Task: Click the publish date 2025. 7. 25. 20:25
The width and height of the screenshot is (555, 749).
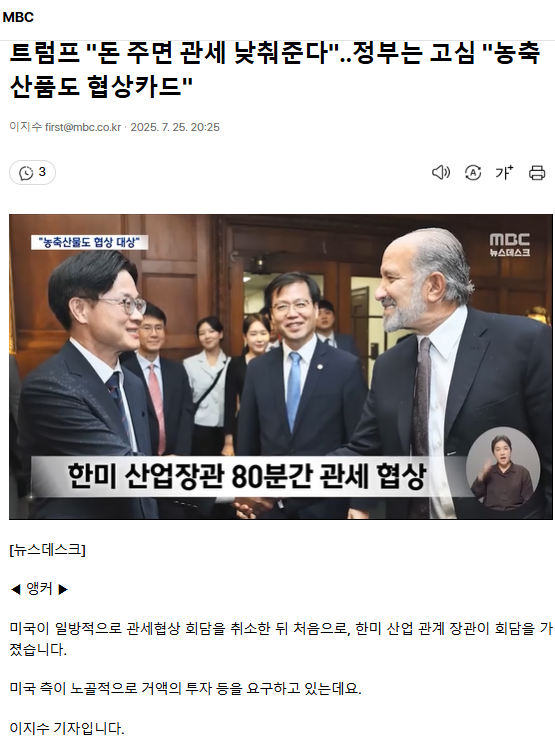Action: 175,127
